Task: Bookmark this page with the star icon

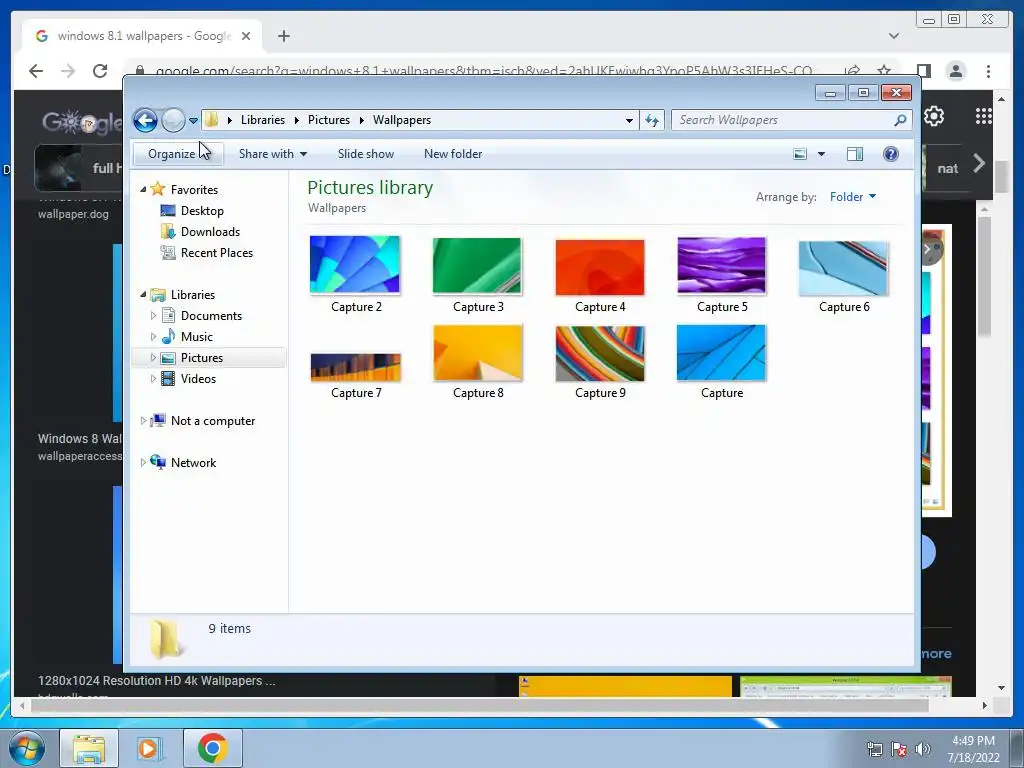Action: click(884, 71)
